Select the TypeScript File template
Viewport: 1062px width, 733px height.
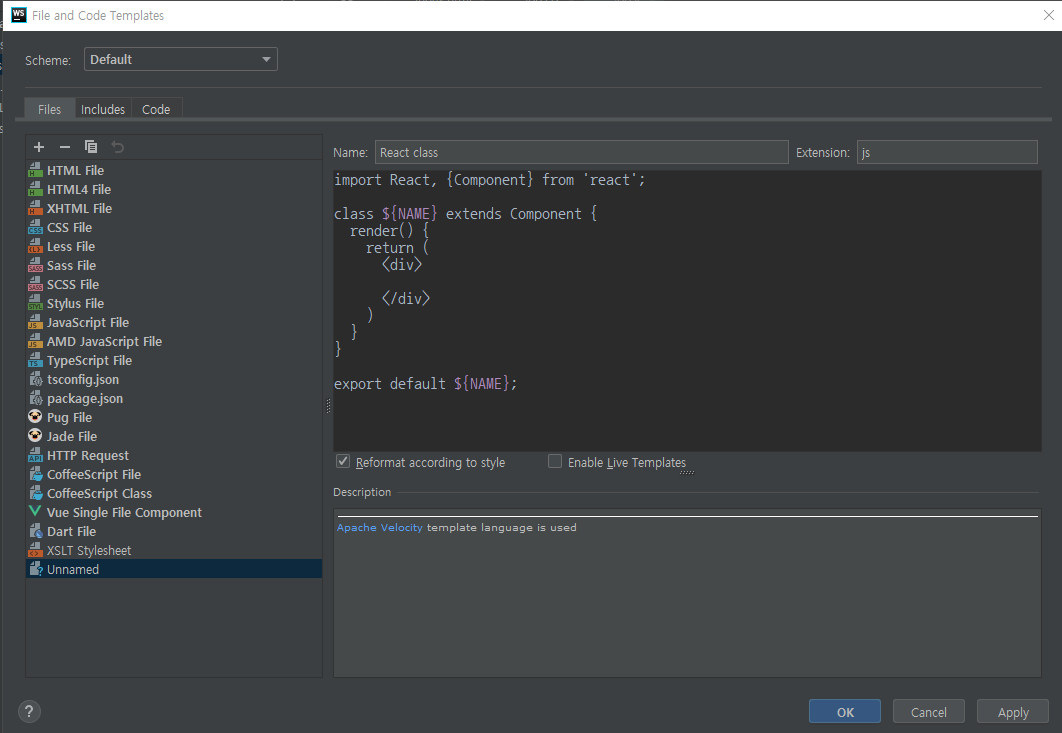173,360
